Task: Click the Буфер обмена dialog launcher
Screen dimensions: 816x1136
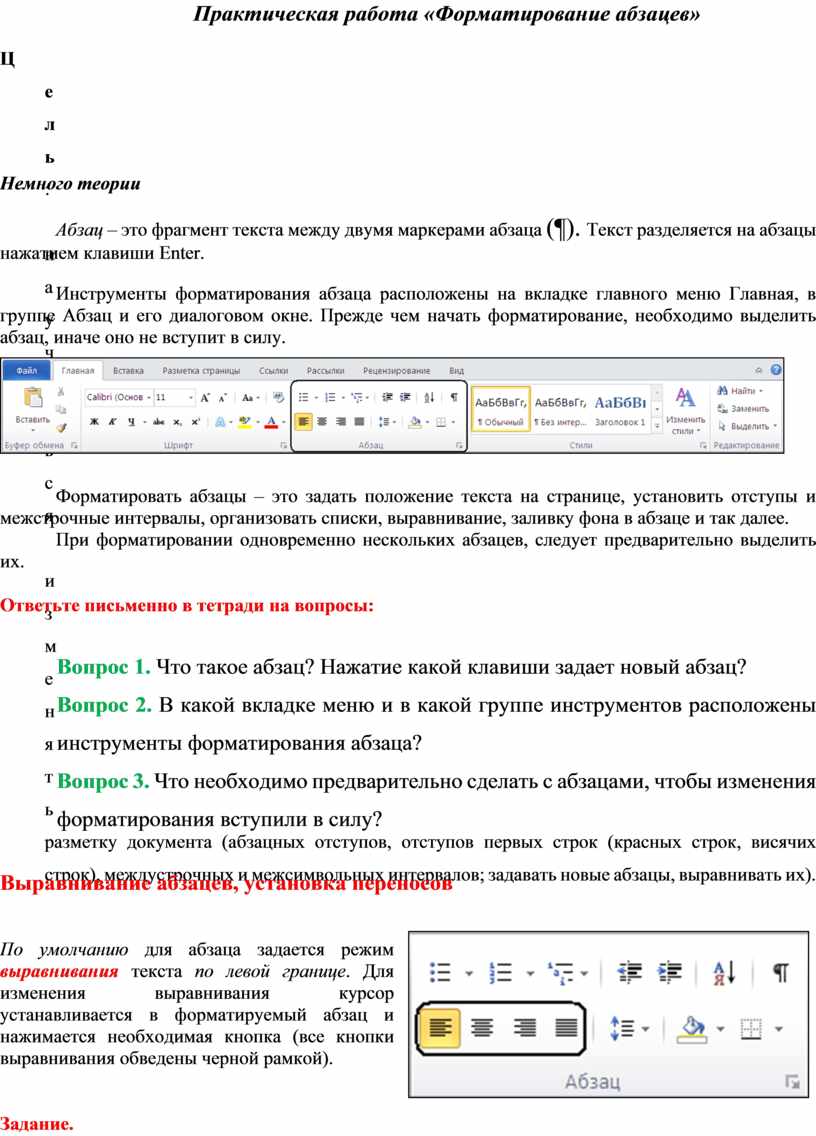Action: (74, 445)
